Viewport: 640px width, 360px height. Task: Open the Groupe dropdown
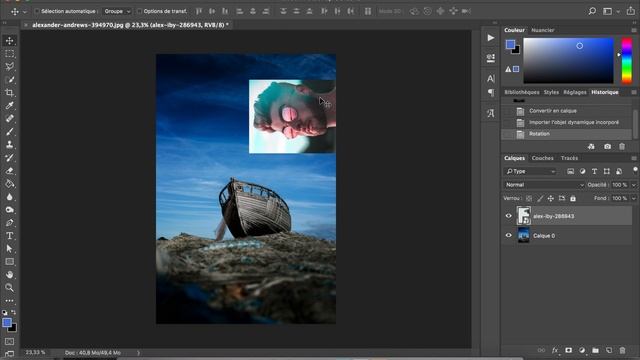pyautogui.click(x=117, y=11)
